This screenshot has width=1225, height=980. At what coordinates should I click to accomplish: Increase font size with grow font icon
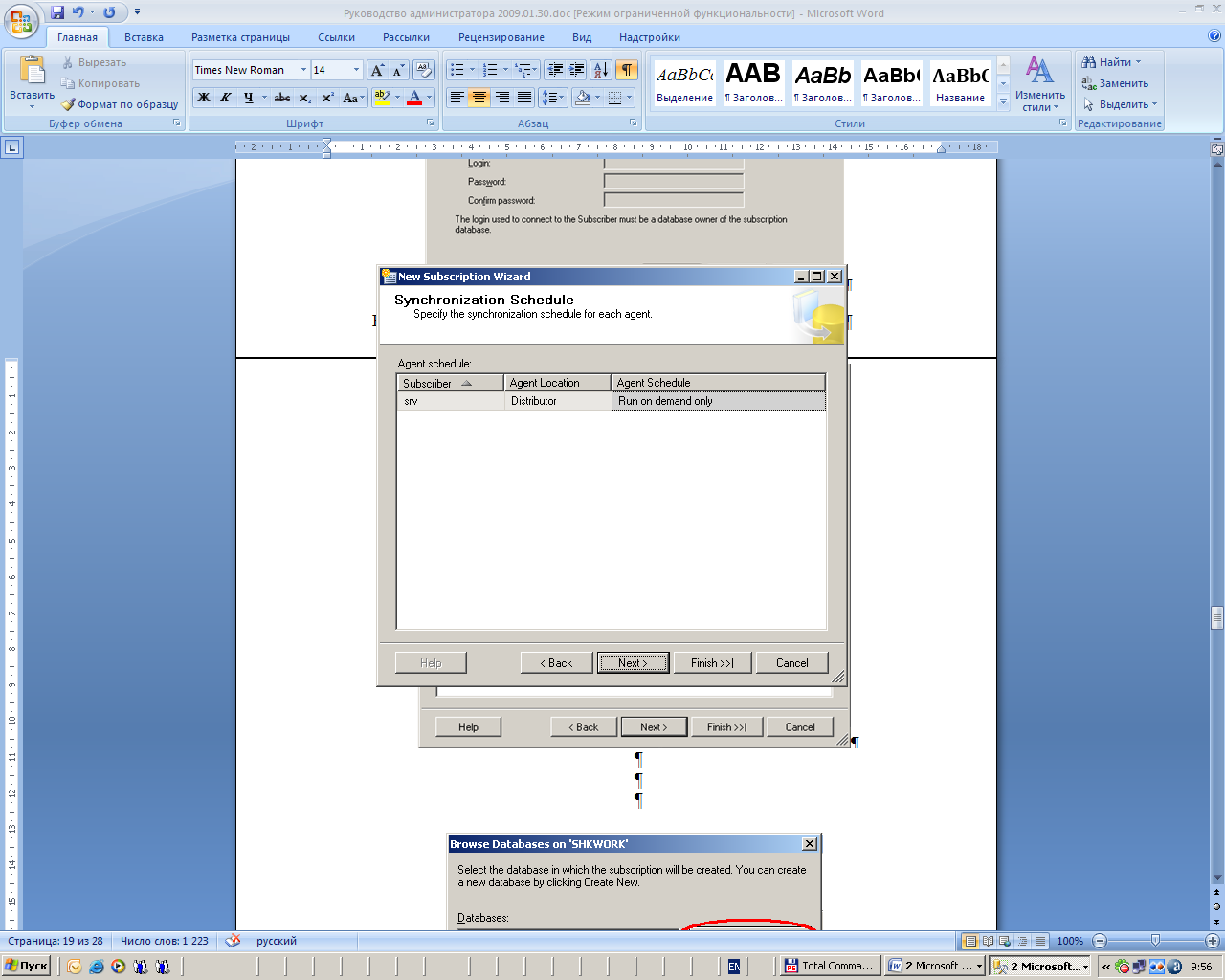[x=378, y=70]
